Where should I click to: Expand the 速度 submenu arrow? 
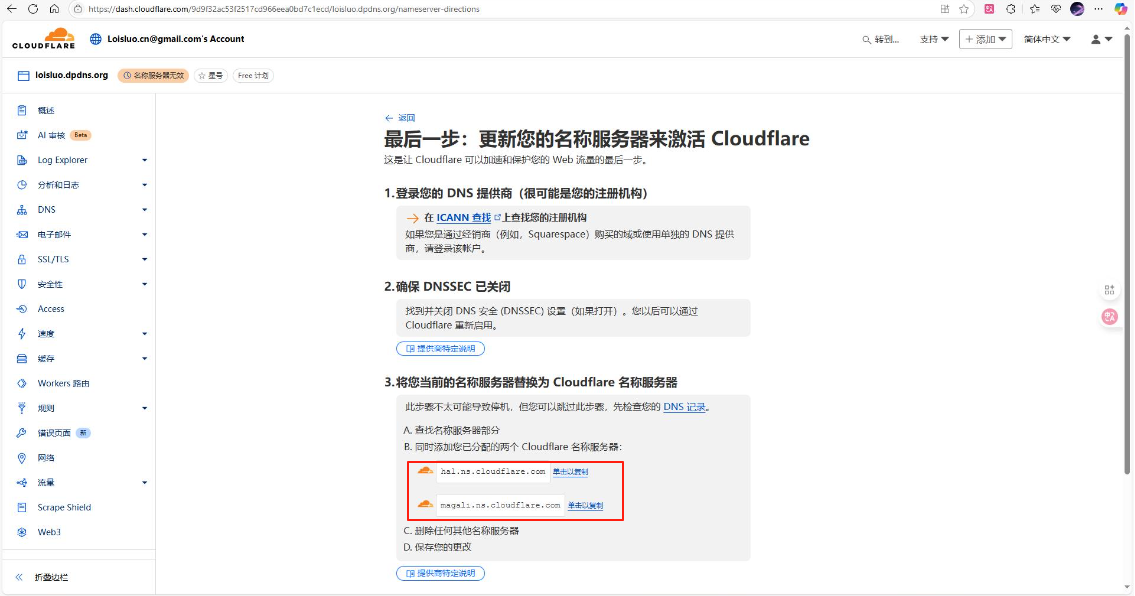pyautogui.click(x=144, y=334)
